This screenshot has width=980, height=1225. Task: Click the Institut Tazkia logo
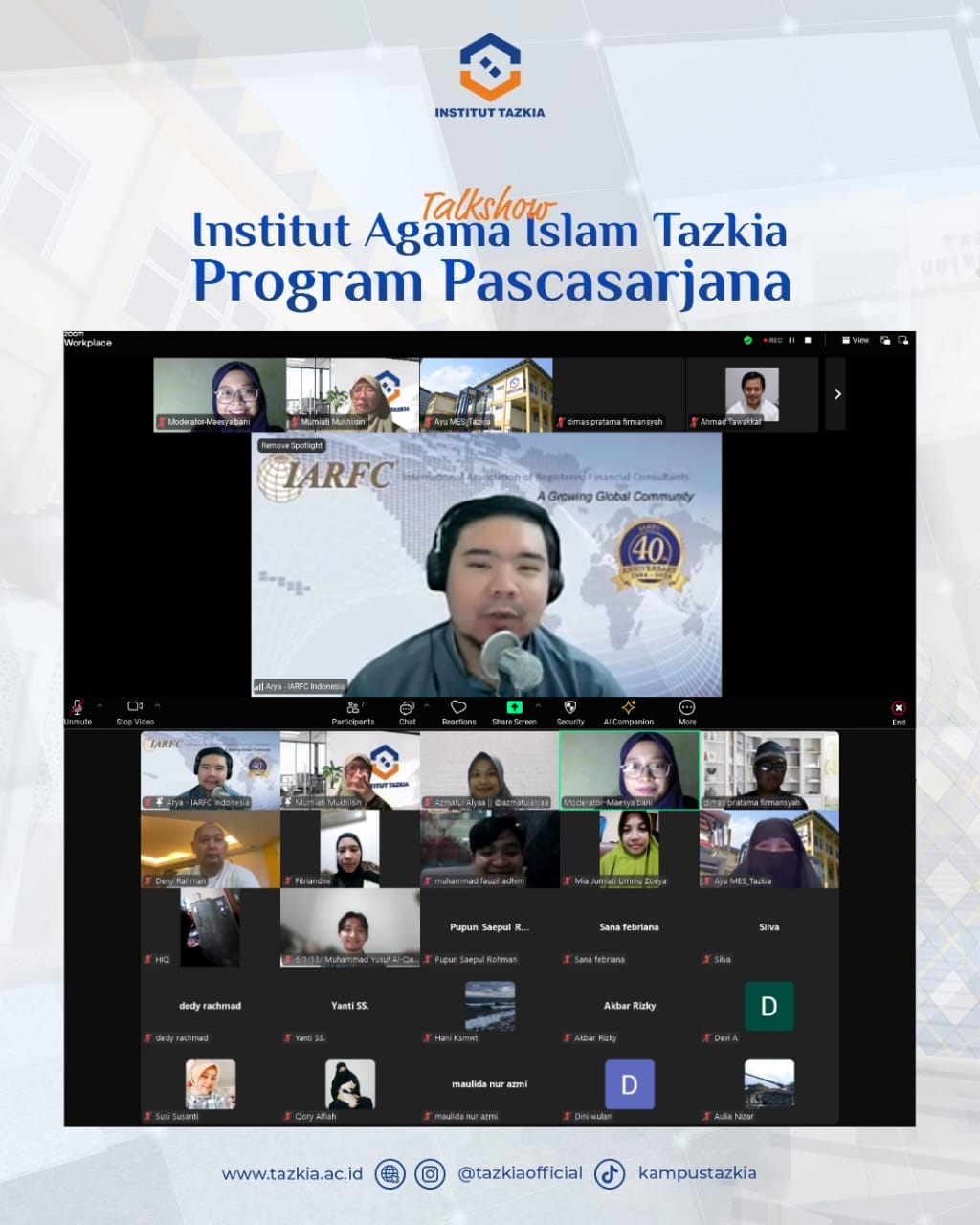point(490,76)
